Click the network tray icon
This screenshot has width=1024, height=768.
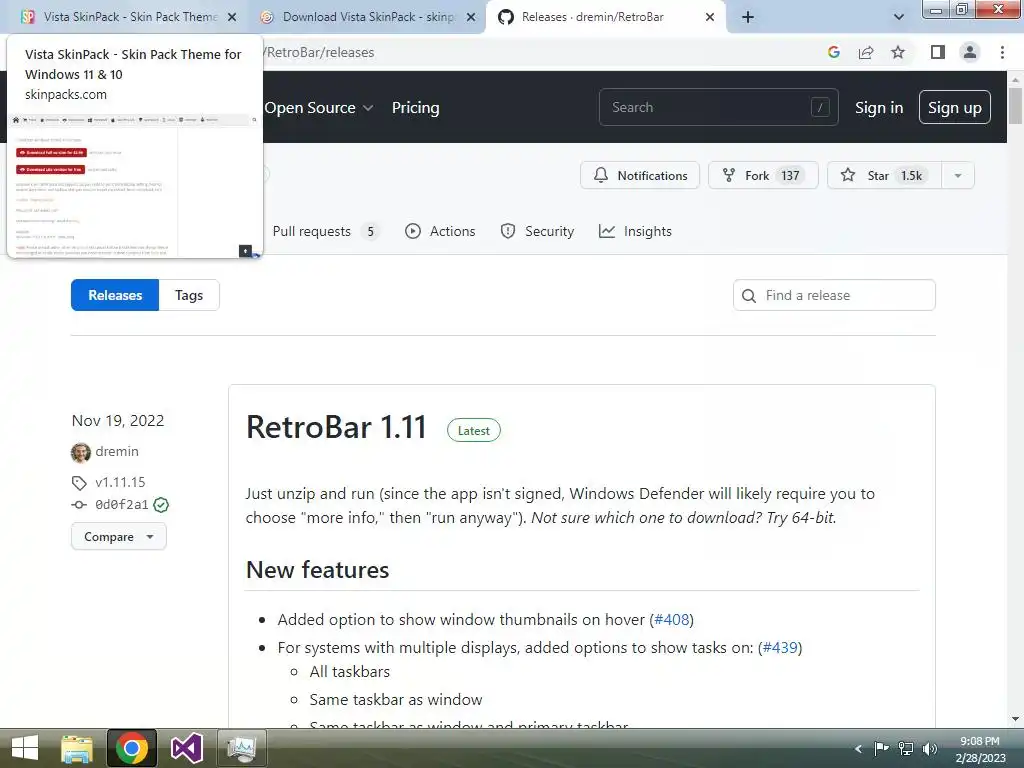click(x=906, y=748)
